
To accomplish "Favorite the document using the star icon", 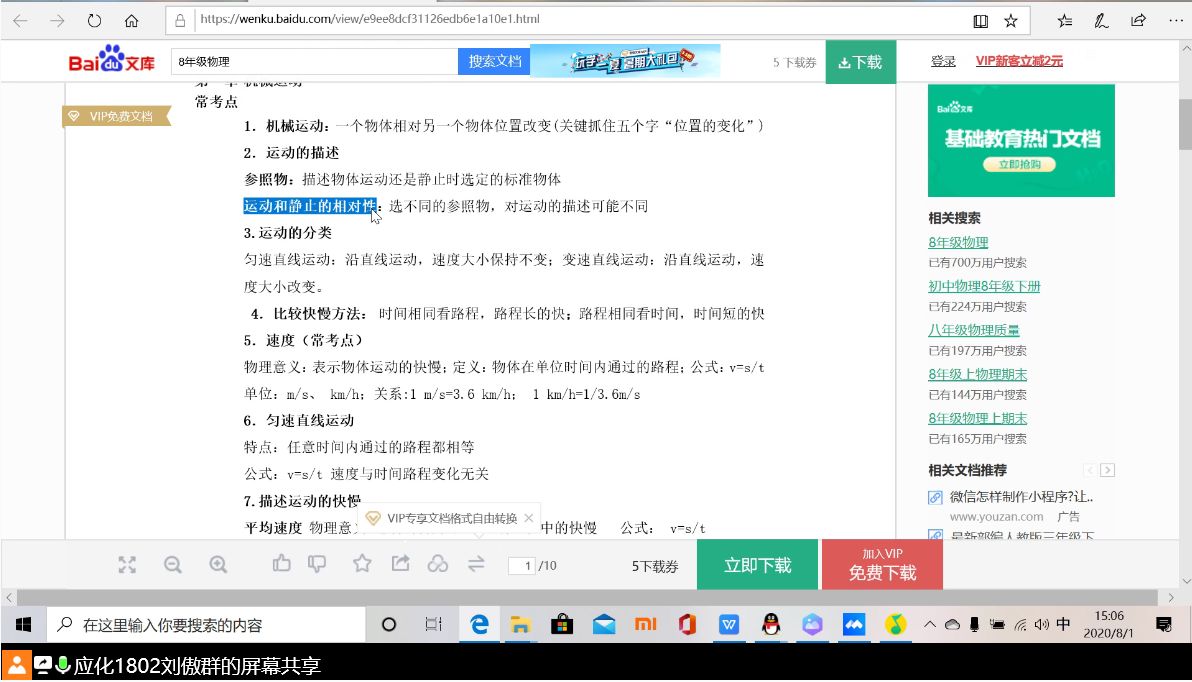I will (x=361, y=564).
